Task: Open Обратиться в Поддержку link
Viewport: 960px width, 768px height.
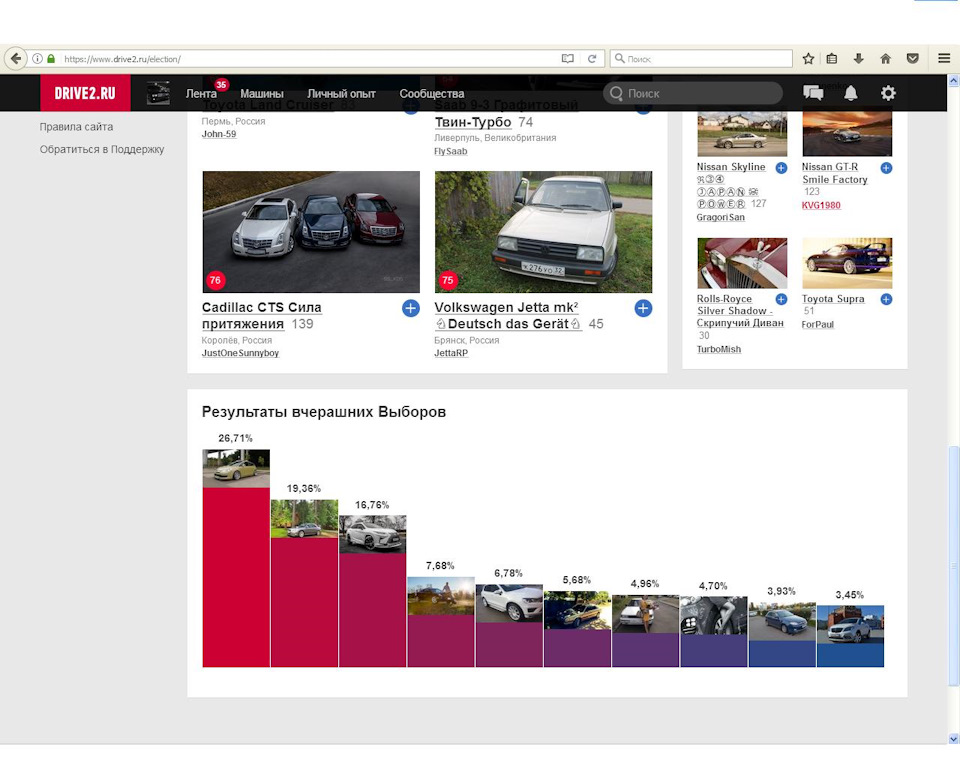Action: pos(102,149)
